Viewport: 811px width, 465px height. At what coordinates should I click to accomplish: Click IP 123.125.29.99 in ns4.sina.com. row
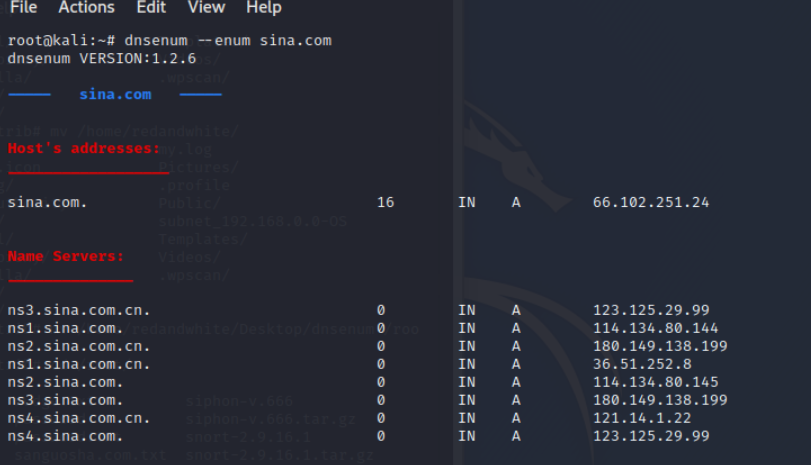(651, 436)
